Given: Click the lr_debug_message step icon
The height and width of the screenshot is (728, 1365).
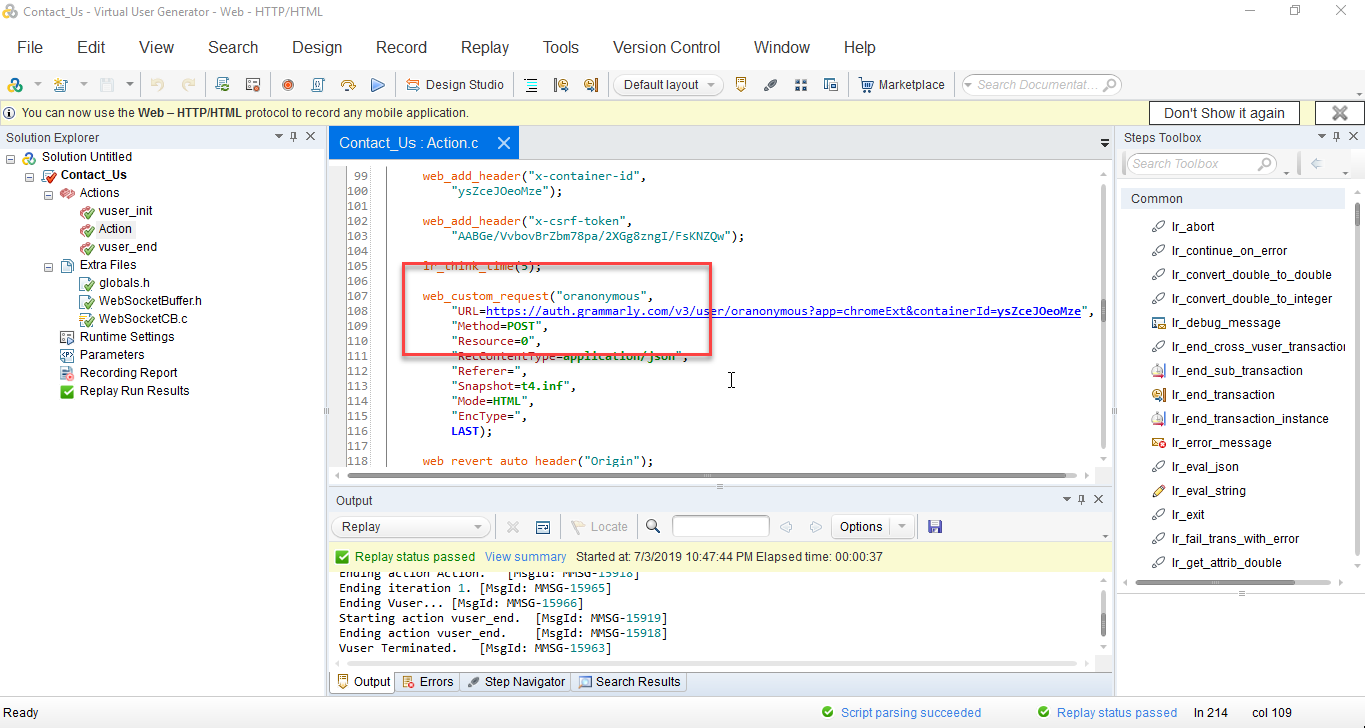Looking at the screenshot, I should coord(1159,323).
